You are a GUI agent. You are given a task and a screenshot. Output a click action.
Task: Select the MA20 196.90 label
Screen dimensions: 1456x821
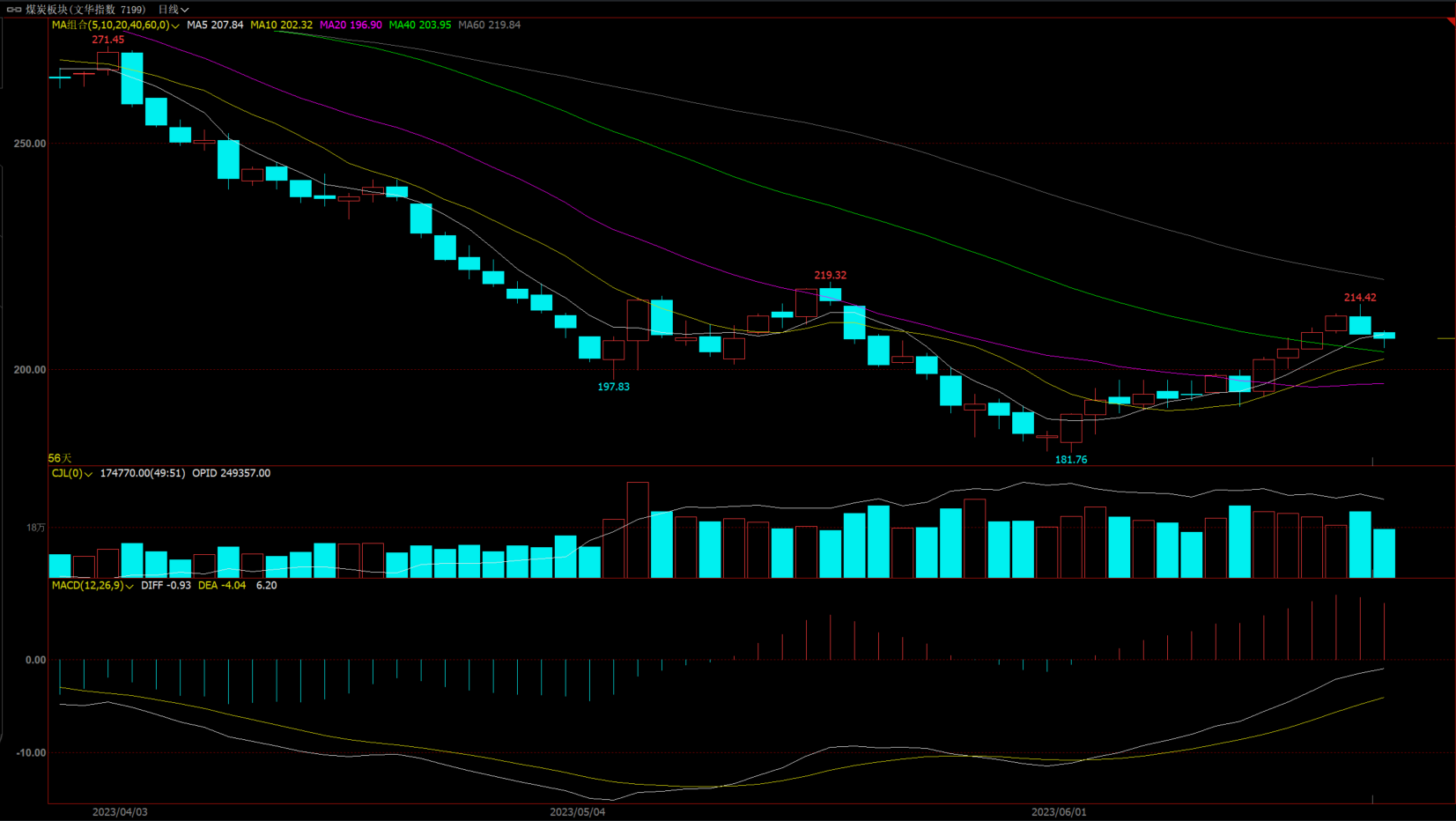point(351,25)
